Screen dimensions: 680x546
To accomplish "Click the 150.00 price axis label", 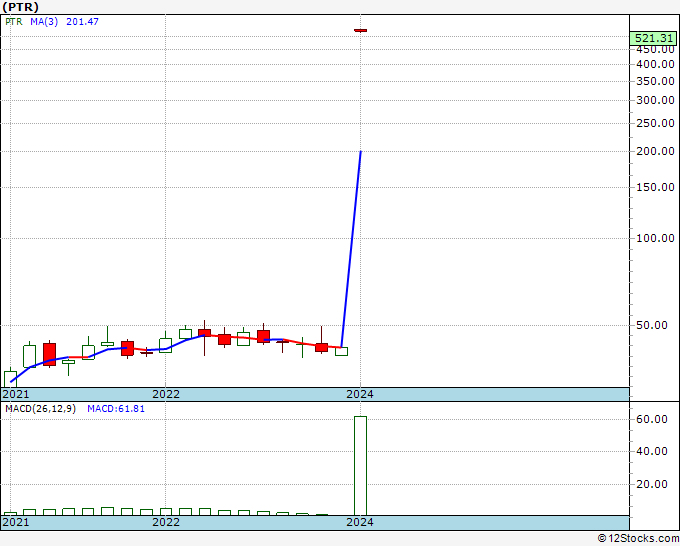I will (655, 187).
